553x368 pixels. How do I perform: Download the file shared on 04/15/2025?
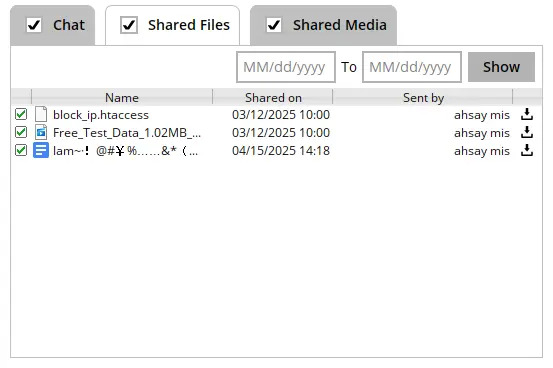[527, 150]
